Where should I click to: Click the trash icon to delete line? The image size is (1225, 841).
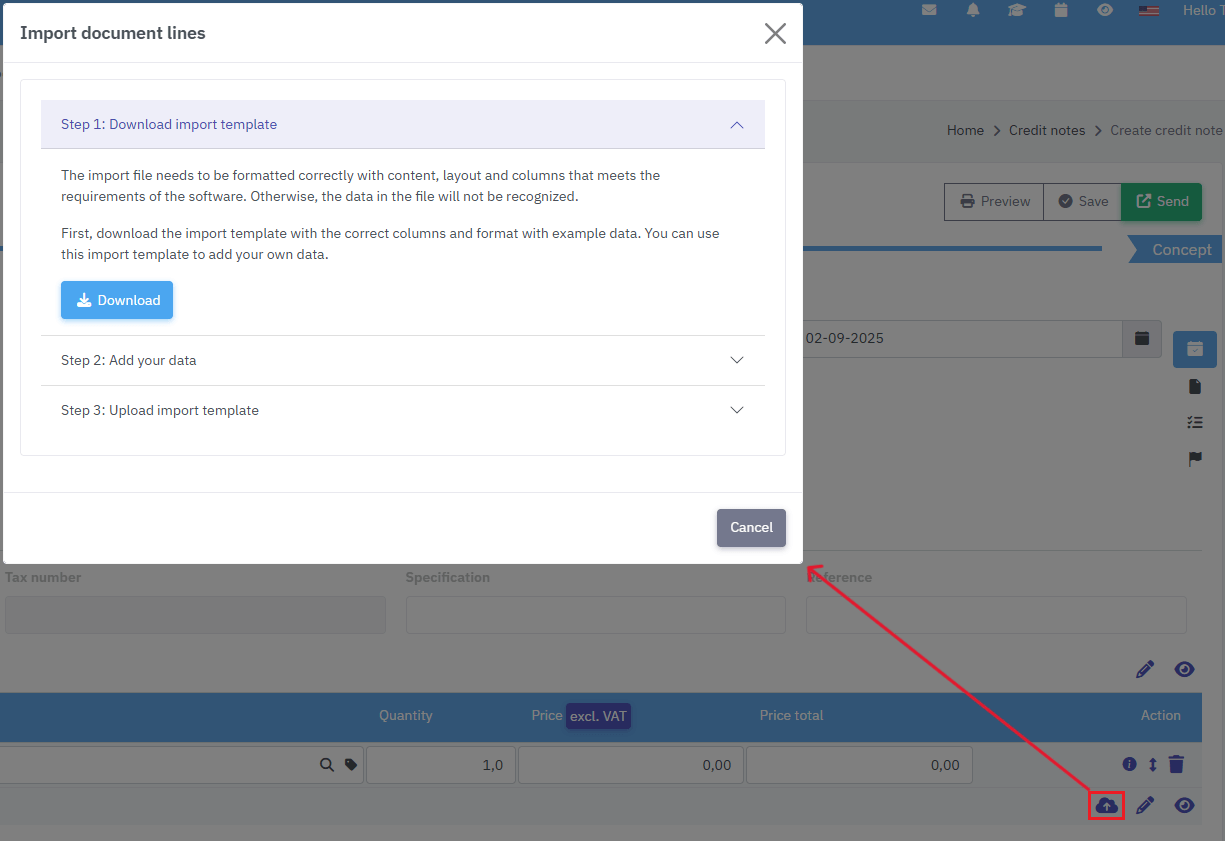click(x=1176, y=764)
